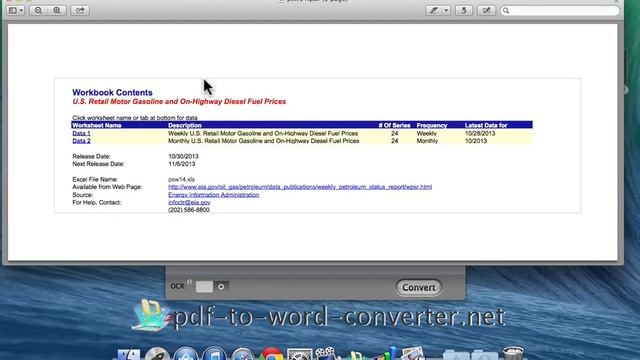The image size is (640, 360).
Task: Click the Frequency column header
Action: pyautogui.click(x=432, y=125)
